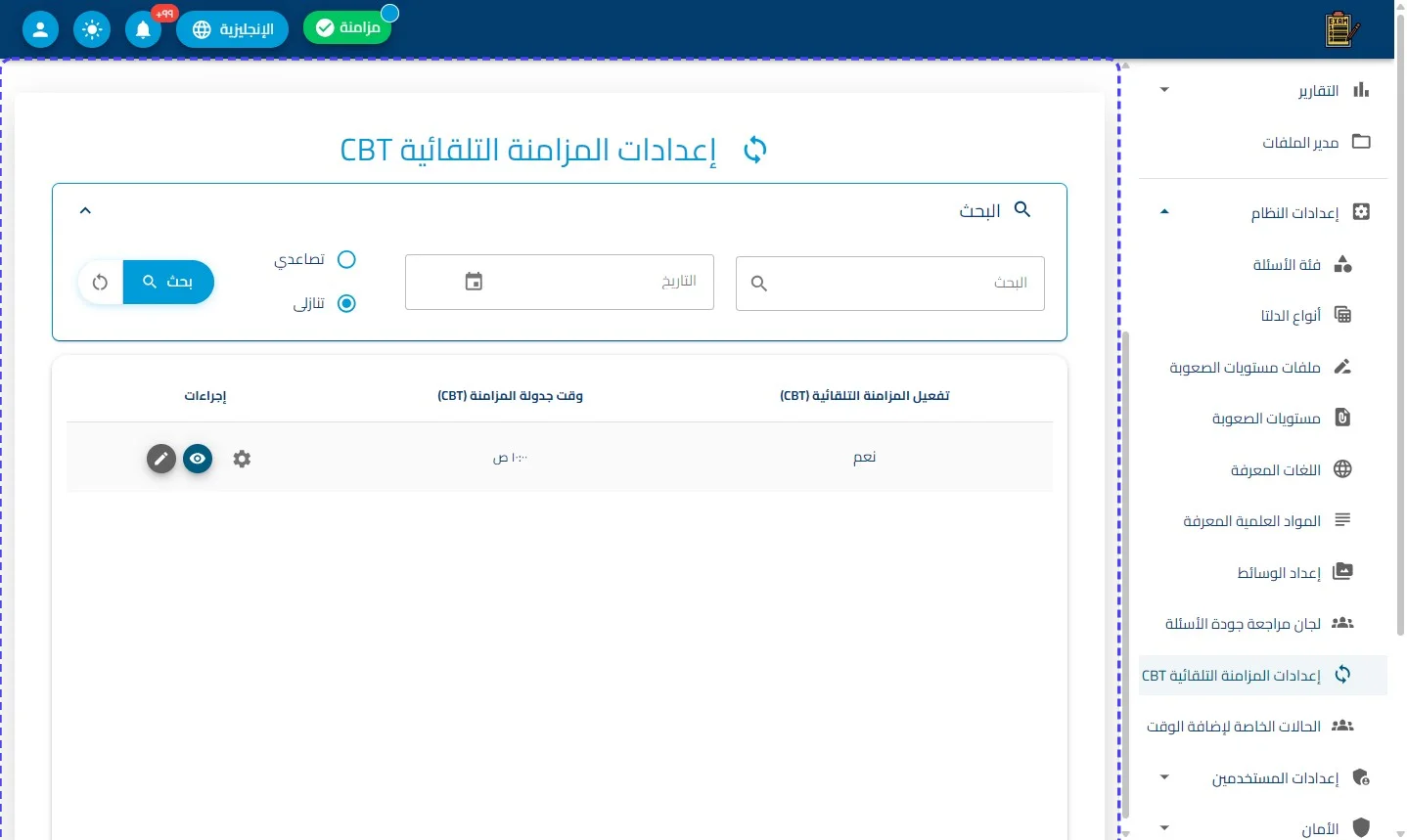
Task: Click the التقارير bar chart icon
Action: (1361, 90)
